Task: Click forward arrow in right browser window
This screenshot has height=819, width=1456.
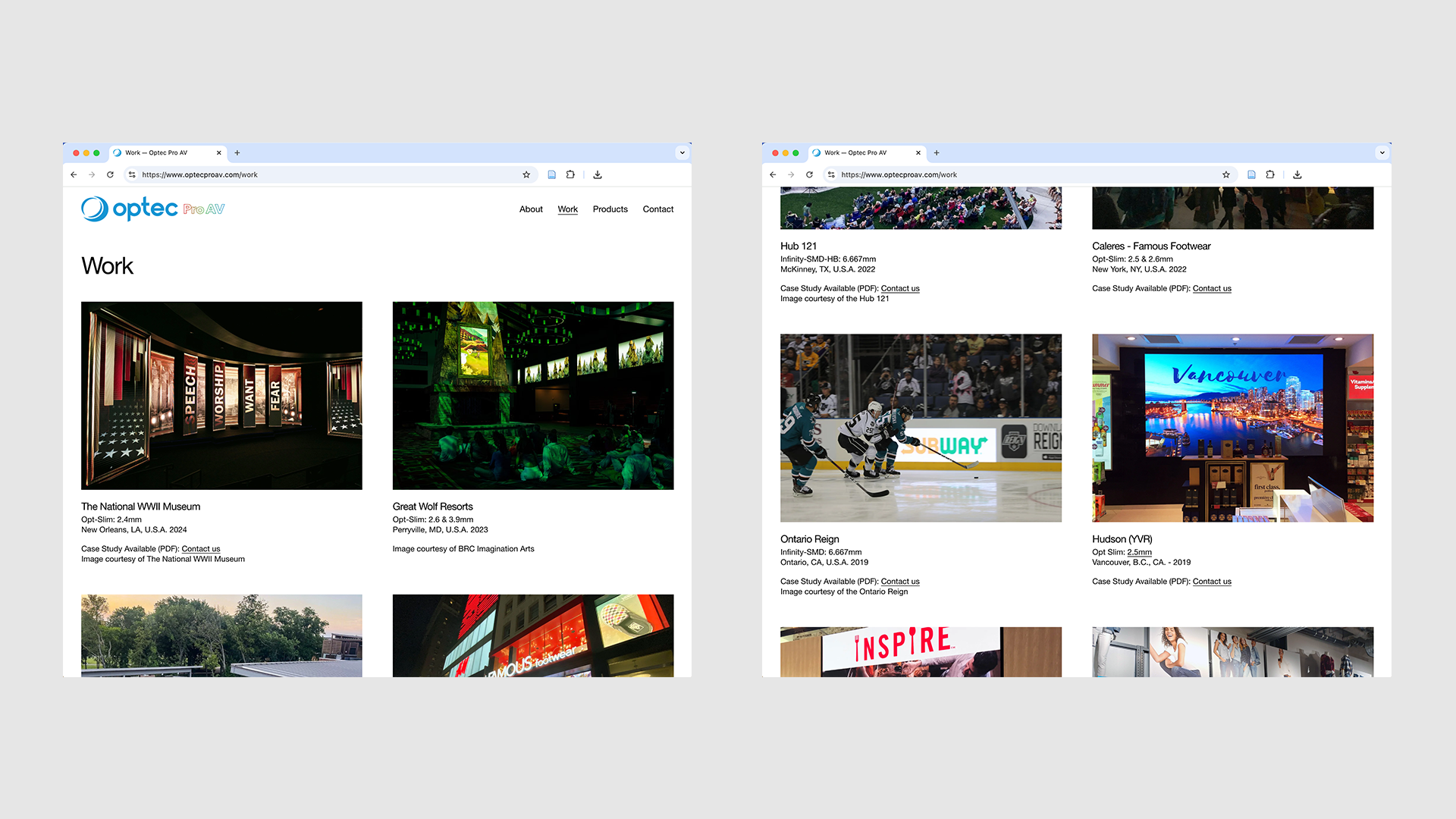Action: click(x=791, y=174)
